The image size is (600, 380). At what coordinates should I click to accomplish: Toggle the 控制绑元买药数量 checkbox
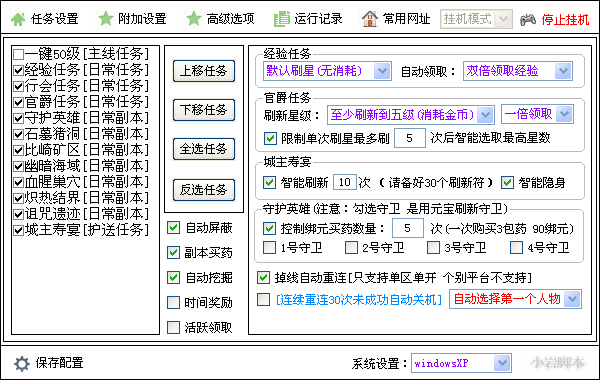click(x=269, y=228)
